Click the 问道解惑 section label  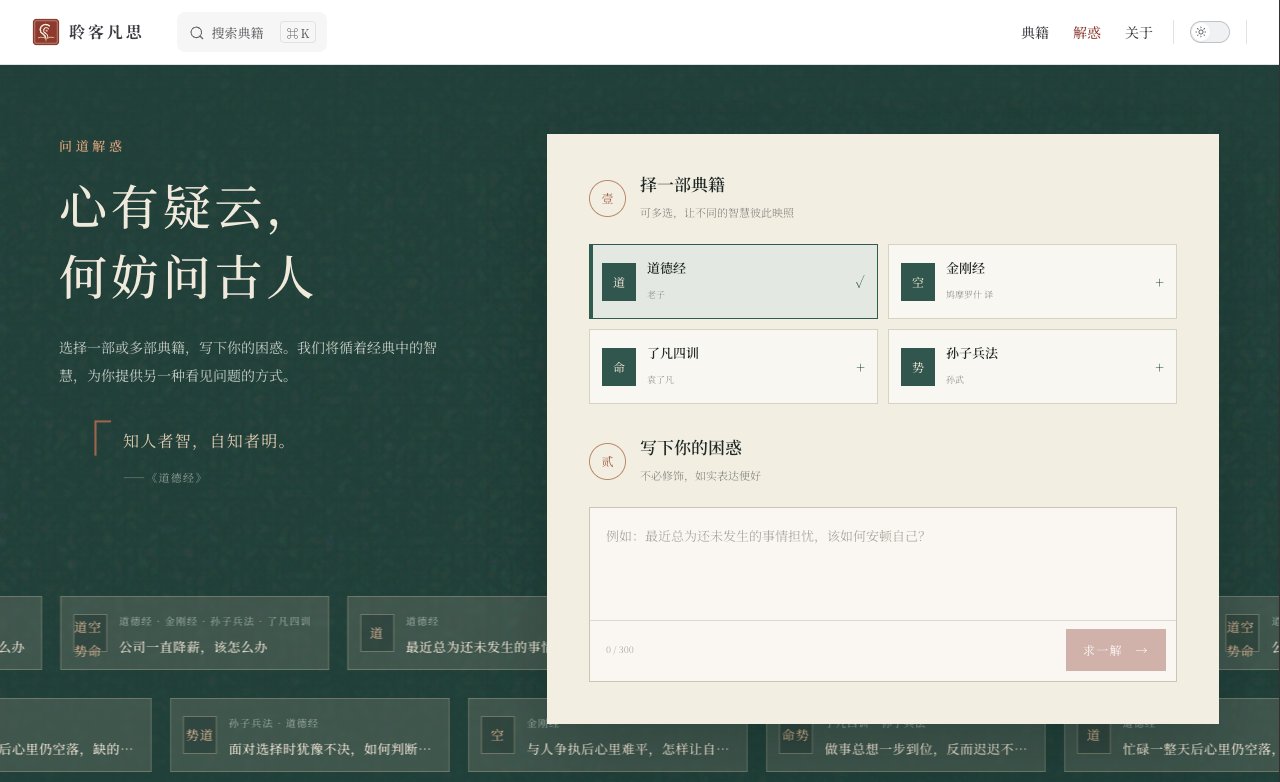coord(91,146)
